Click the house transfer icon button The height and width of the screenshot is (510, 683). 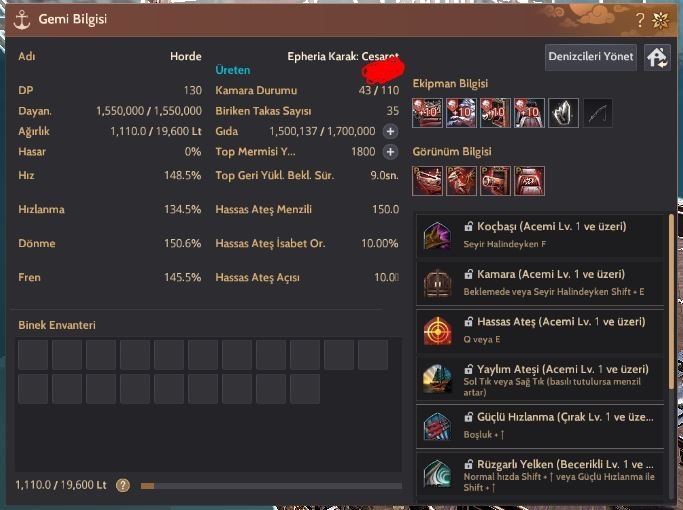(657, 57)
